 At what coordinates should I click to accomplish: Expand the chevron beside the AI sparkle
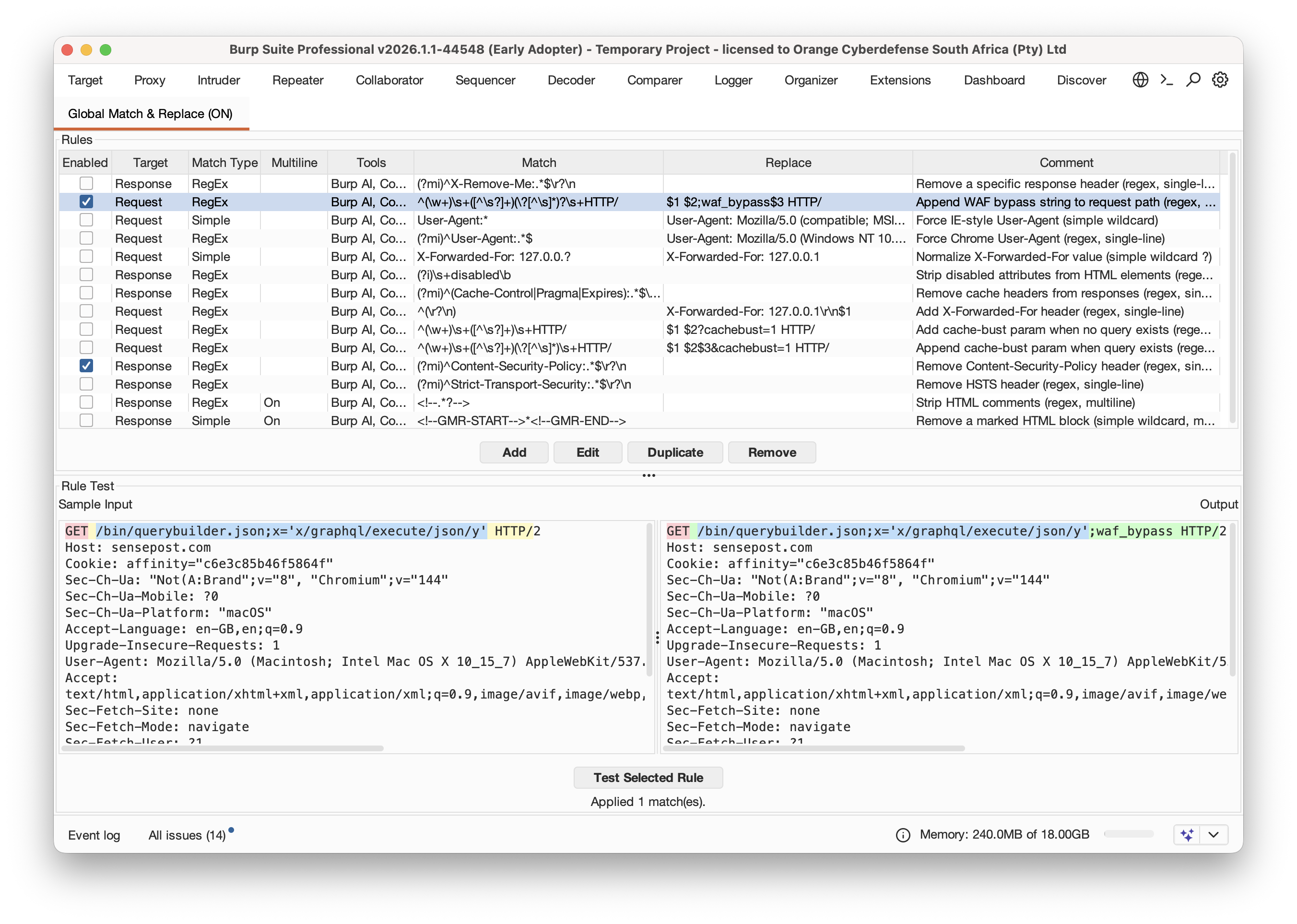click(1214, 835)
